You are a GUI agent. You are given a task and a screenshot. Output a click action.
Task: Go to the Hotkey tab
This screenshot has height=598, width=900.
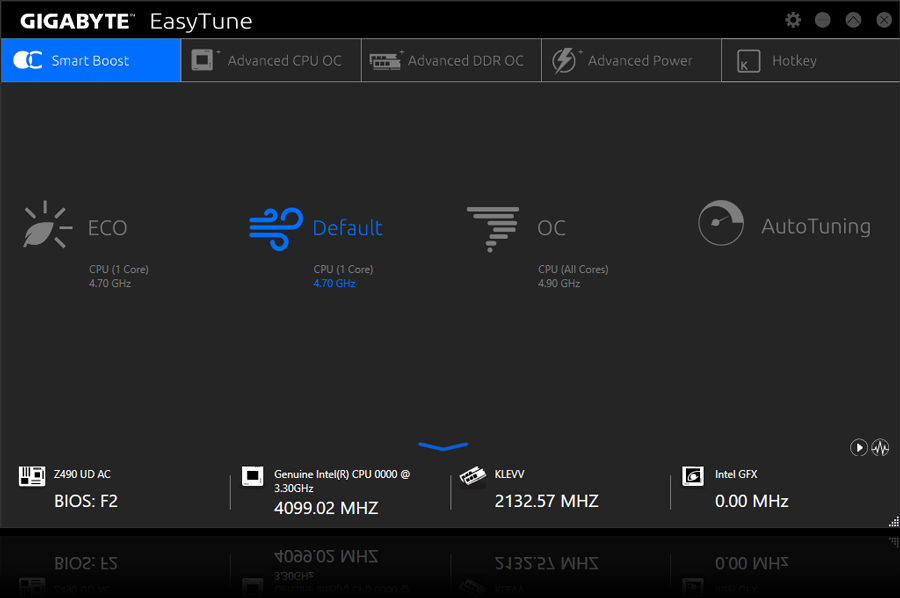coord(810,60)
